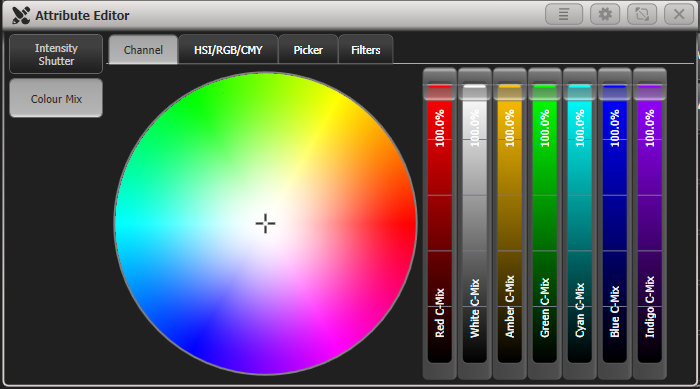Click the Green C-Mix slider handle
Viewport: 700px width, 389px height.
[x=545, y=91]
